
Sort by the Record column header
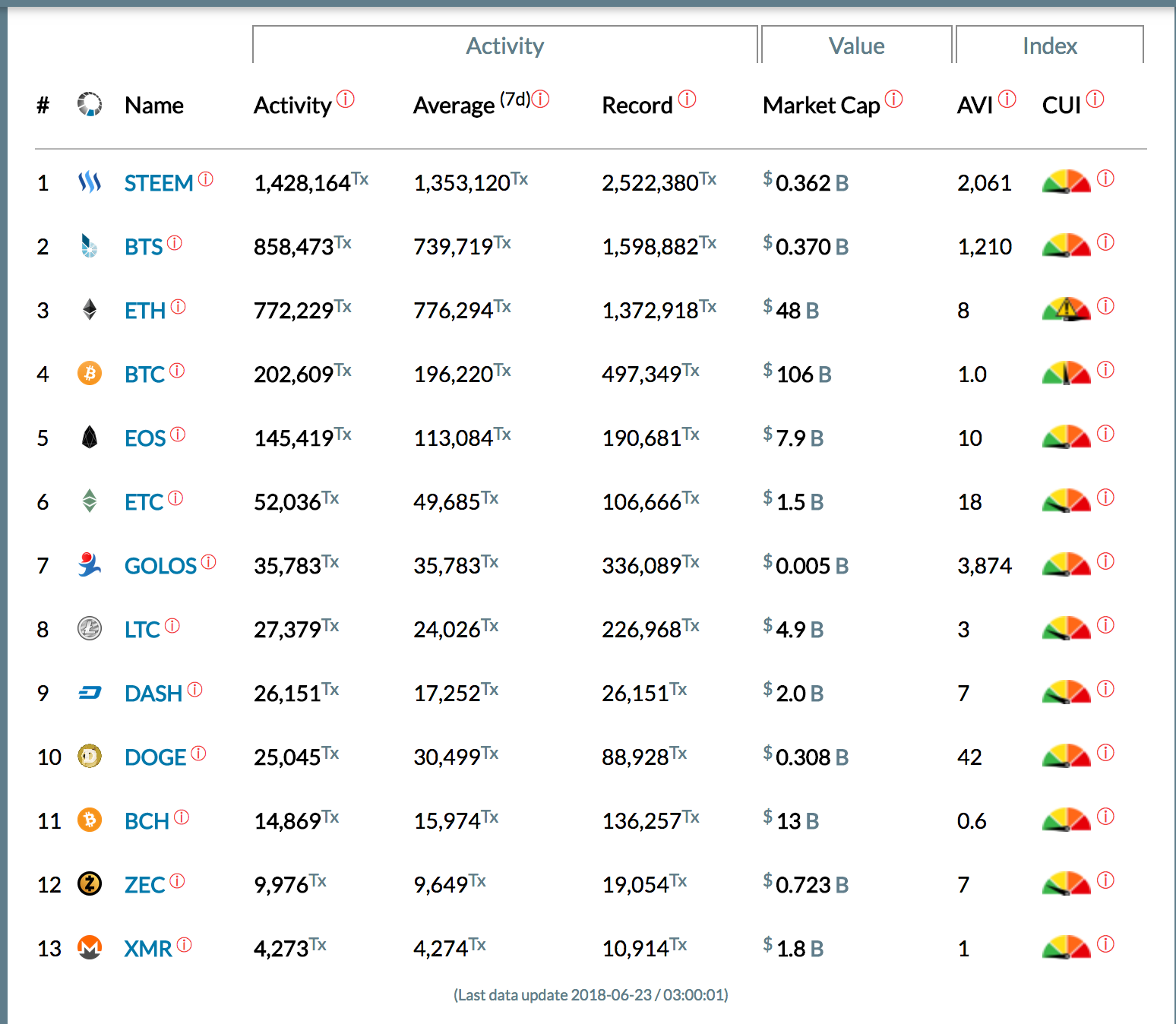click(637, 106)
